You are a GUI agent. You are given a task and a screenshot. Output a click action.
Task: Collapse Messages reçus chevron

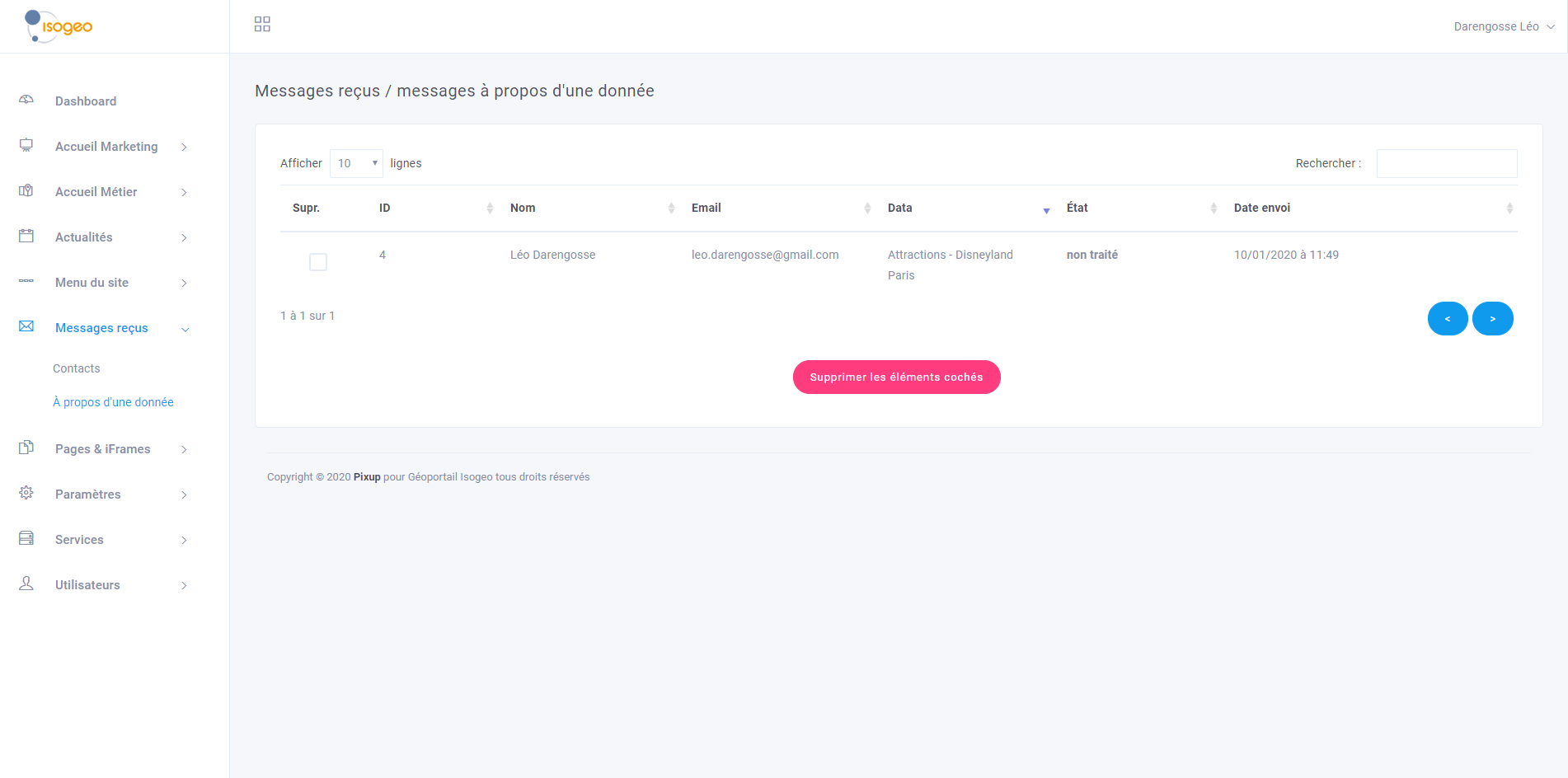click(x=185, y=329)
